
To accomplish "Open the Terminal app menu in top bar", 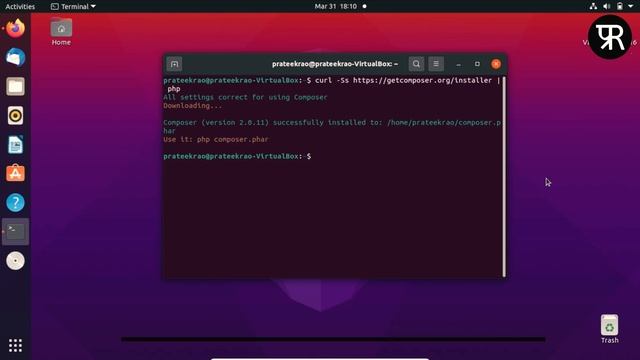I will (x=73, y=7).
